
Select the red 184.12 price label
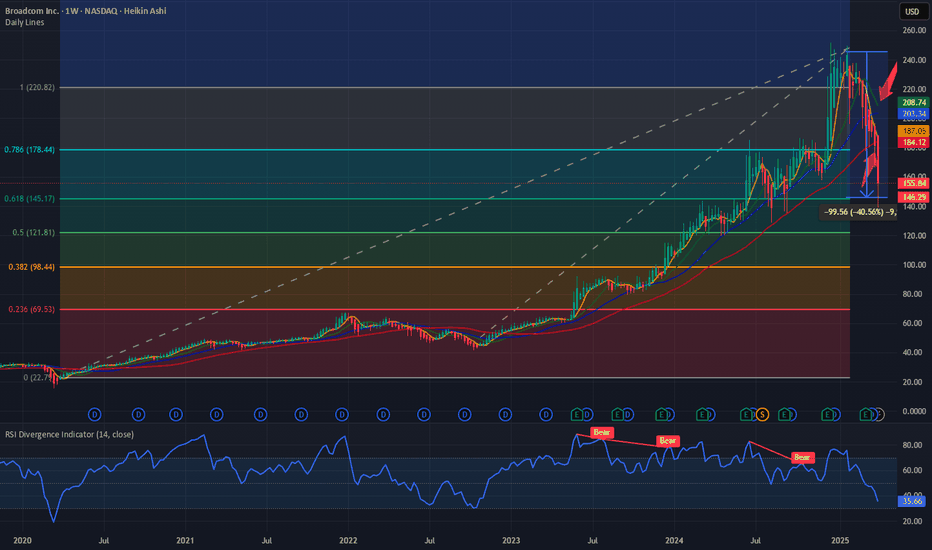(914, 142)
